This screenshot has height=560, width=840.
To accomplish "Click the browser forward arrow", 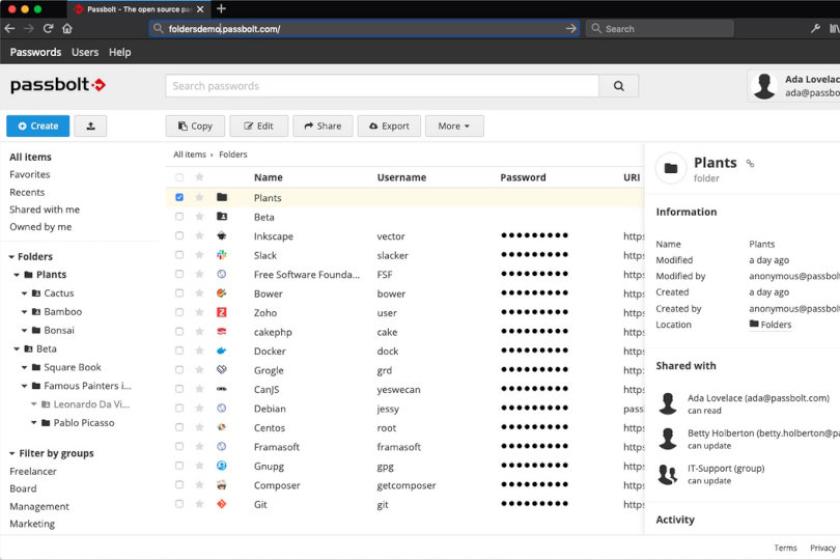I will [29, 28].
